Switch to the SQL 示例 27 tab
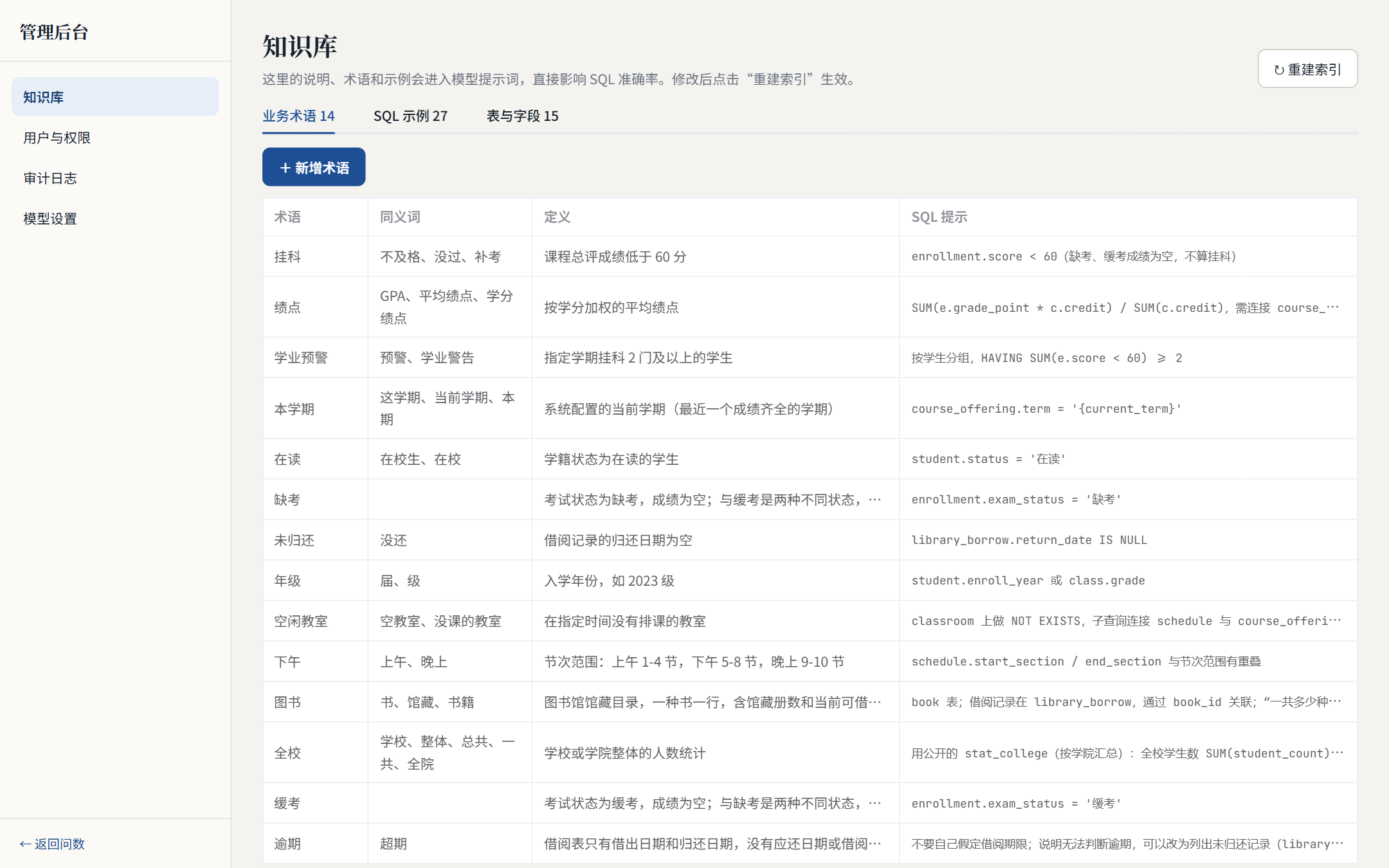 [410, 116]
